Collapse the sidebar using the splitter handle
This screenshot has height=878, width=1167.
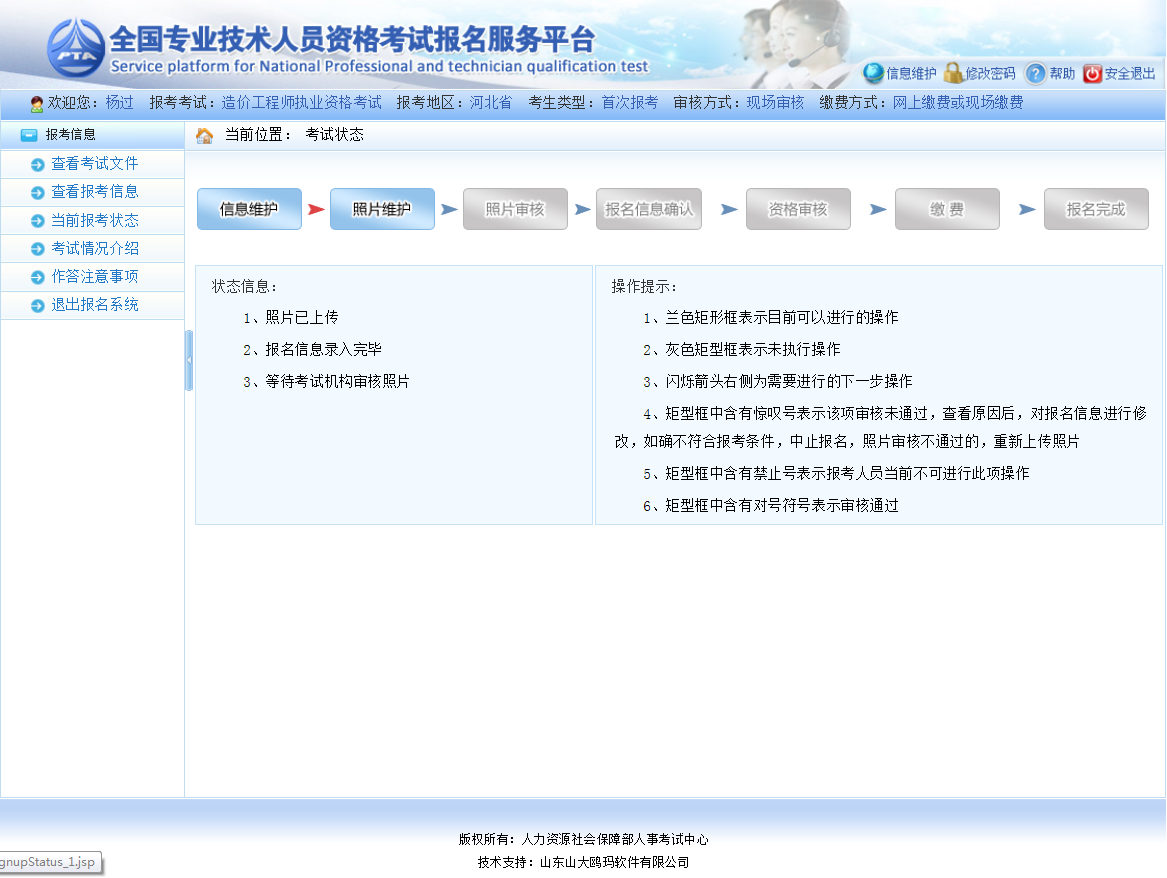[x=188, y=360]
